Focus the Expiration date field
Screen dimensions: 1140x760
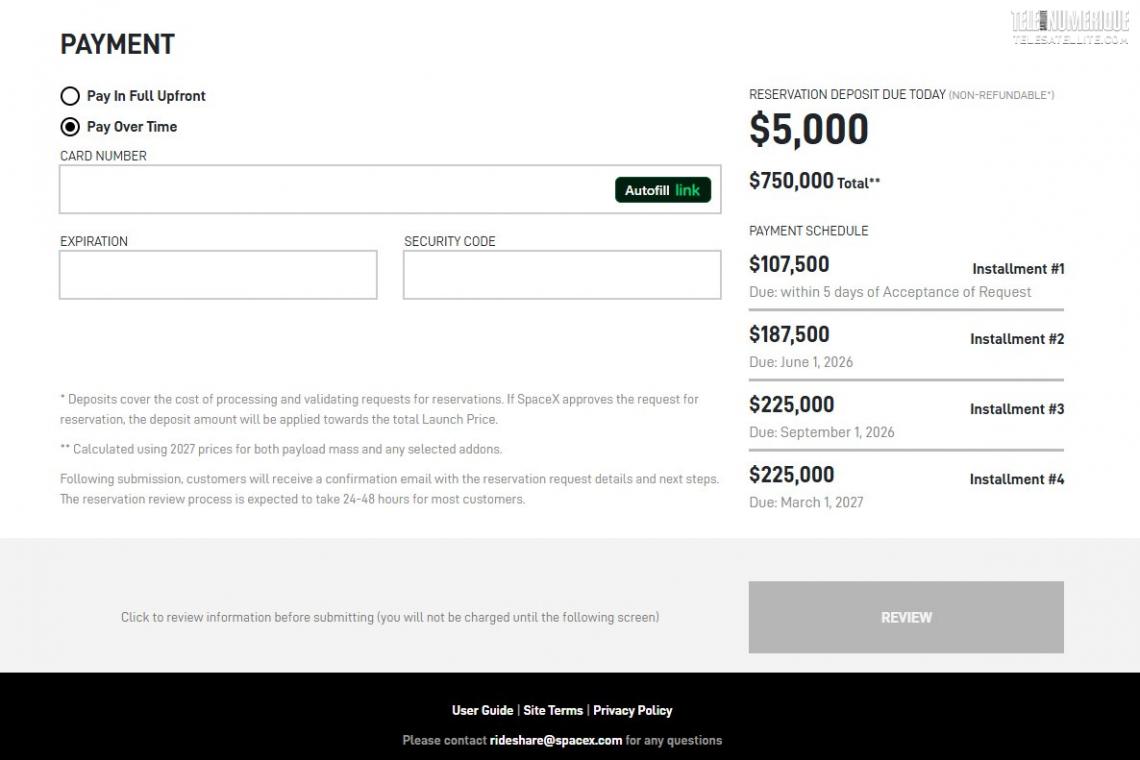tap(218, 275)
